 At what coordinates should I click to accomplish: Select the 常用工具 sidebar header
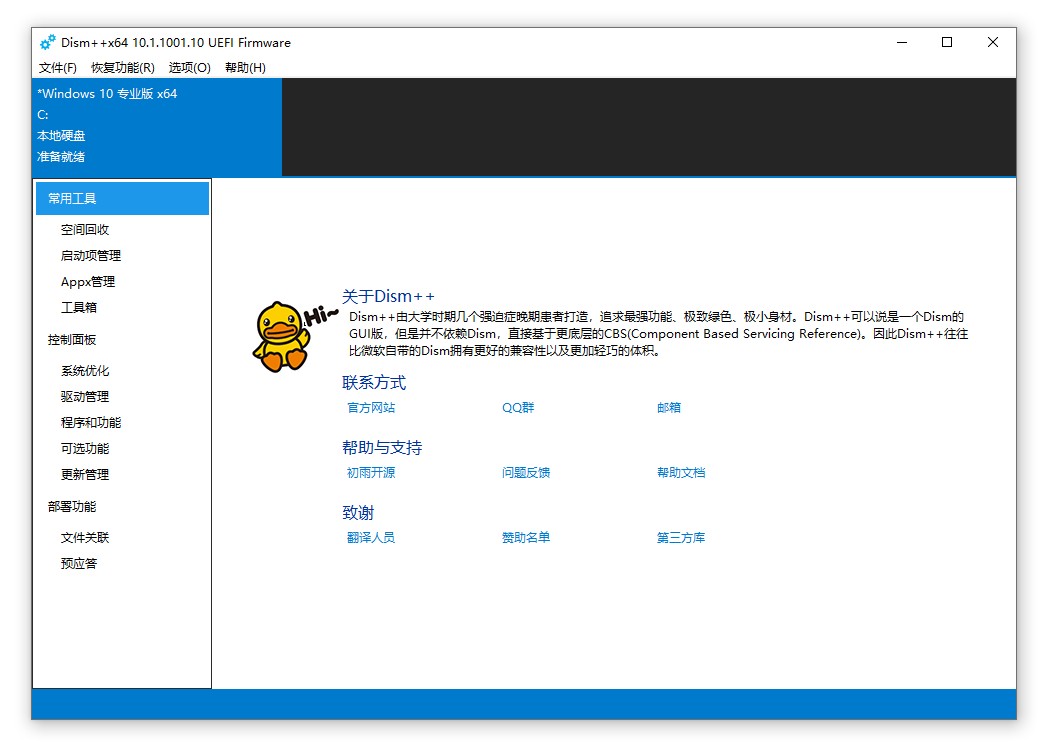tap(122, 199)
